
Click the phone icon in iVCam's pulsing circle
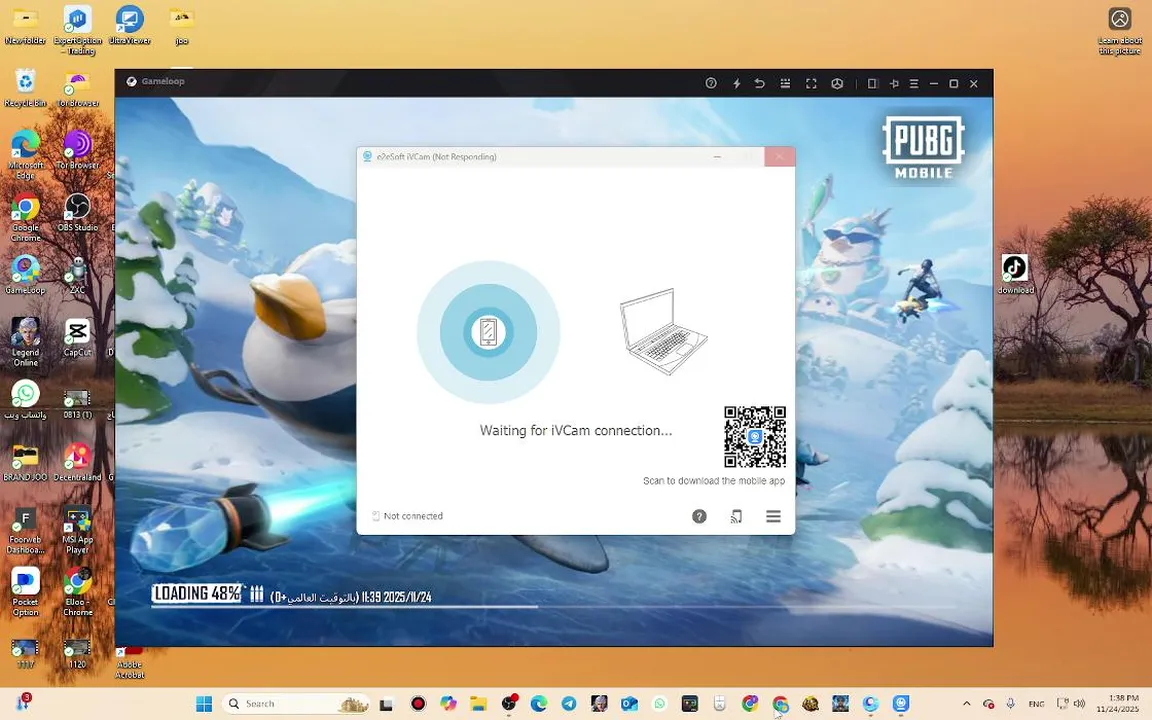click(x=488, y=331)
